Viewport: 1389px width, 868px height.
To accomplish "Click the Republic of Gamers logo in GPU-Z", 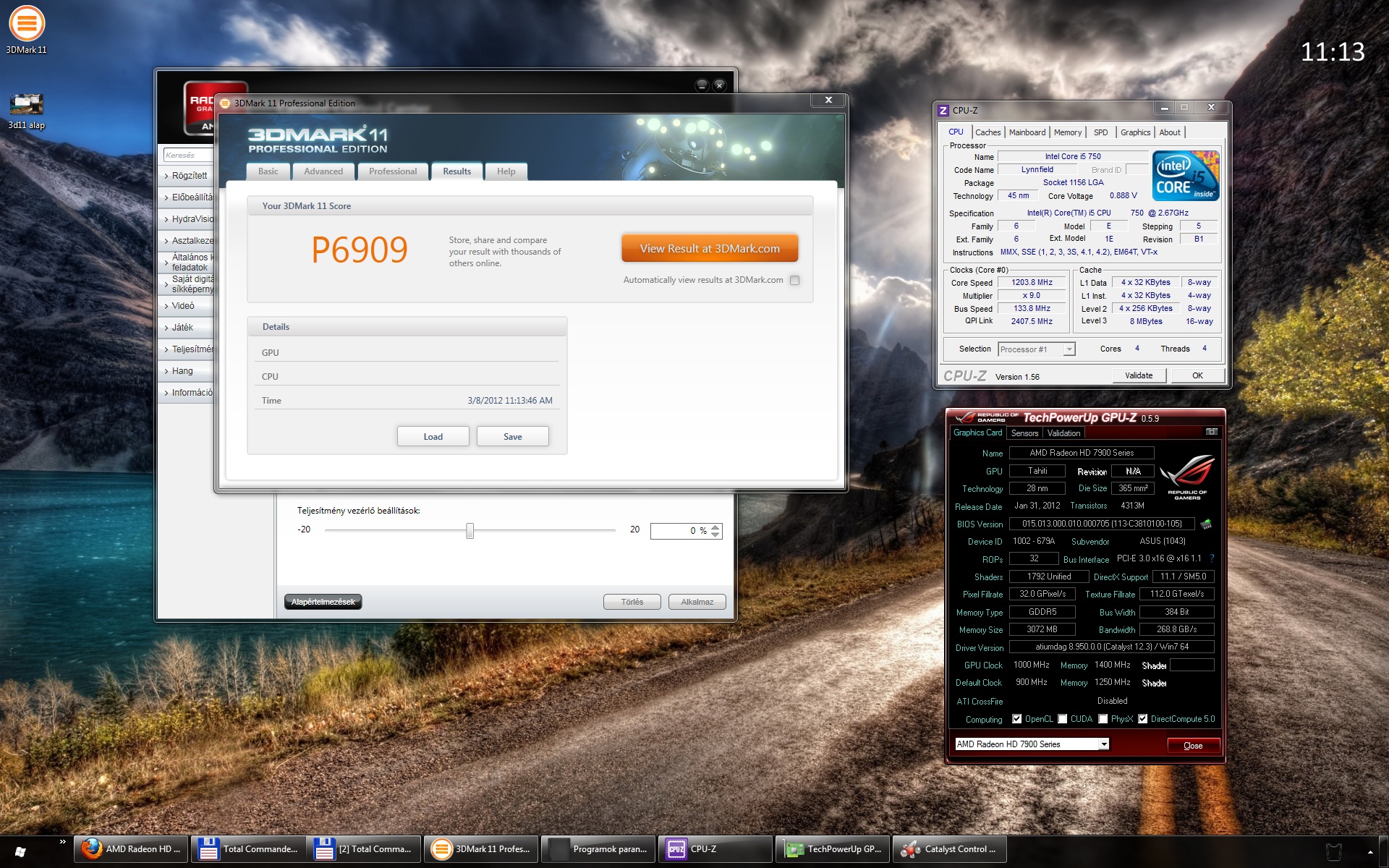I will (1187, 477).
